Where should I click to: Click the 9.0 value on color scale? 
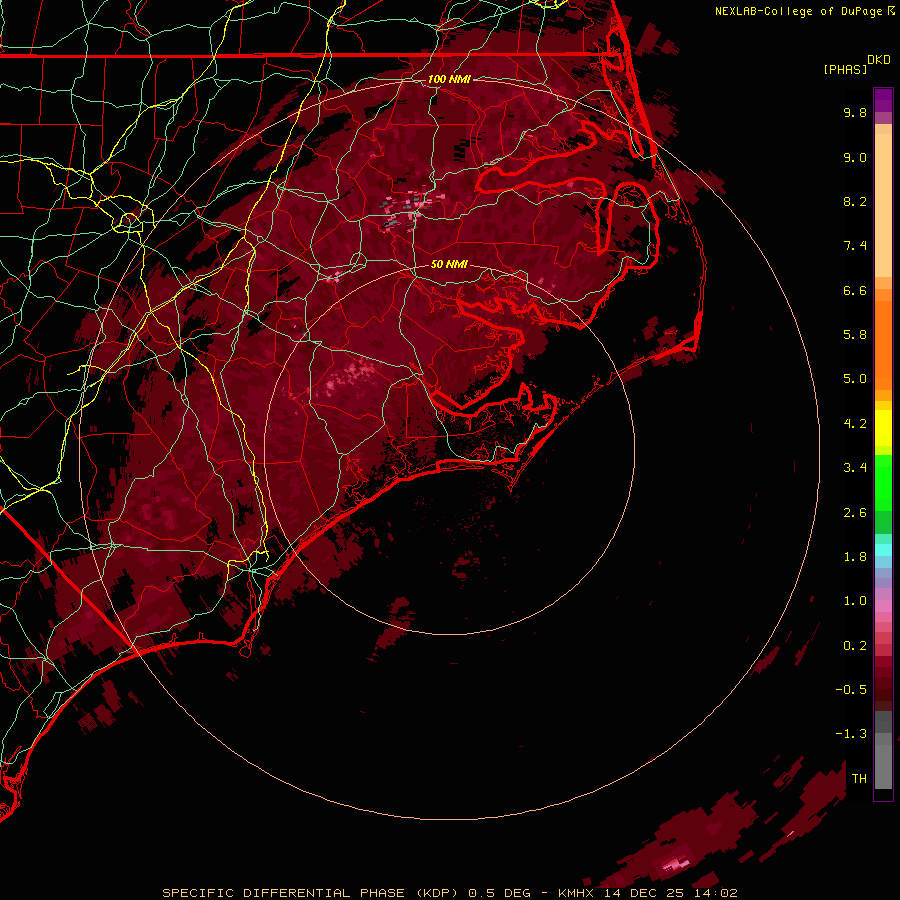point(855,157)
